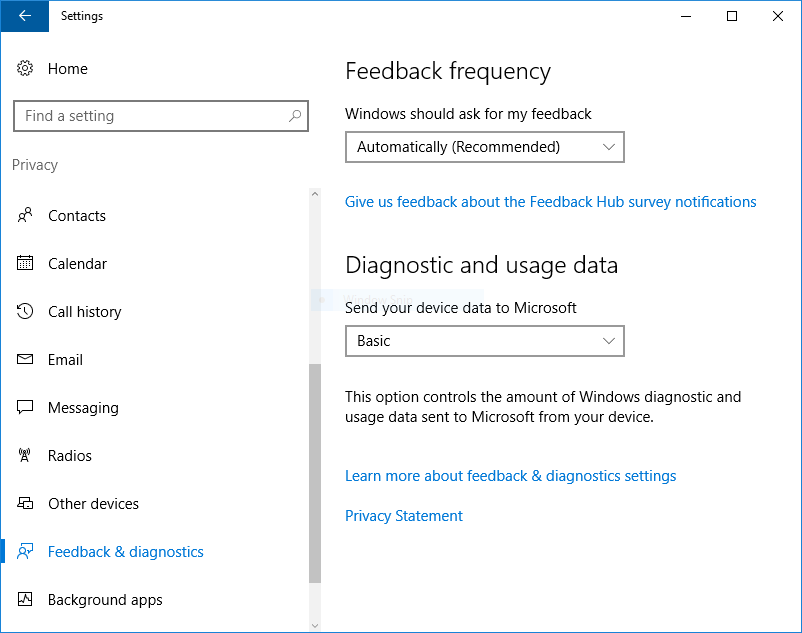
Task: Select the Messaging privacy category
Action: [x=83, y=408]
